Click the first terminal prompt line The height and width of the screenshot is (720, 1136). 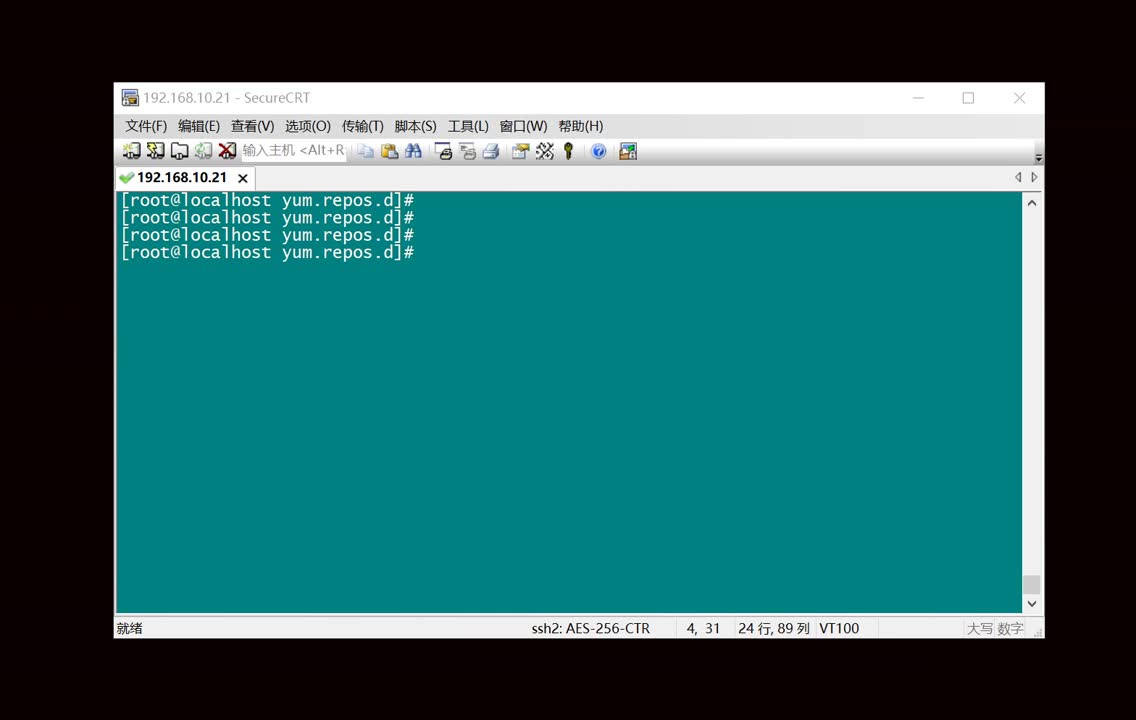pos(267,200)
